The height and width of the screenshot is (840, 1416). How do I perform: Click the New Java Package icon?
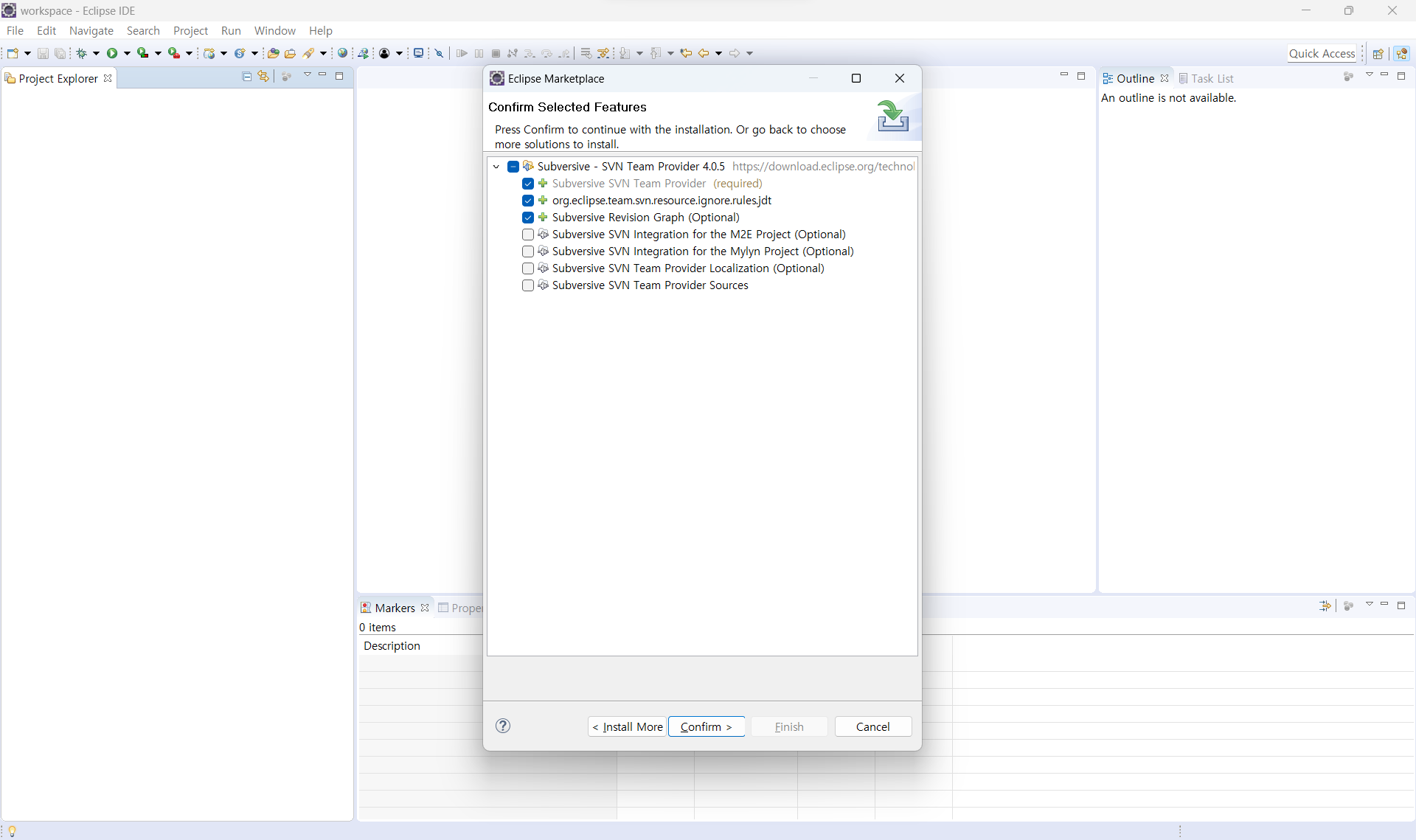(x=209, y=53)
